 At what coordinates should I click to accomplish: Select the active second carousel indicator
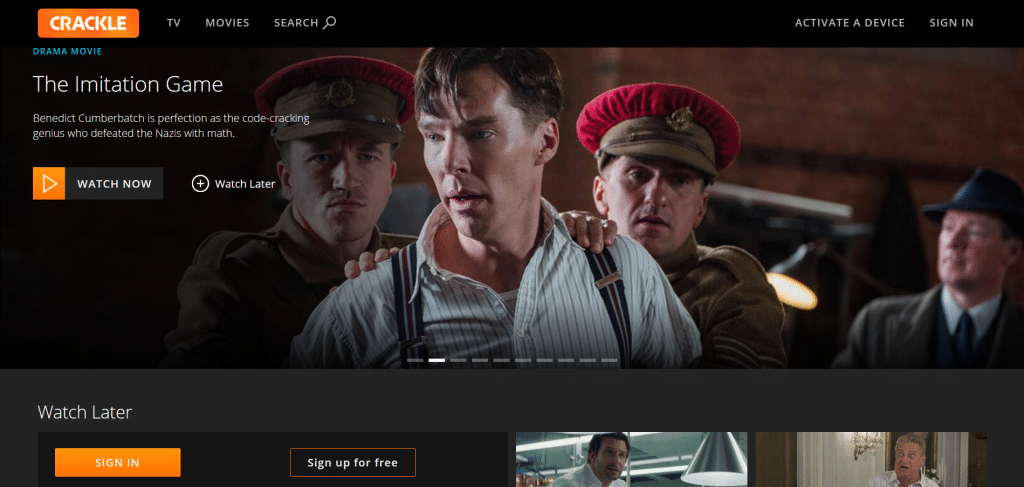tap(437, 360)
